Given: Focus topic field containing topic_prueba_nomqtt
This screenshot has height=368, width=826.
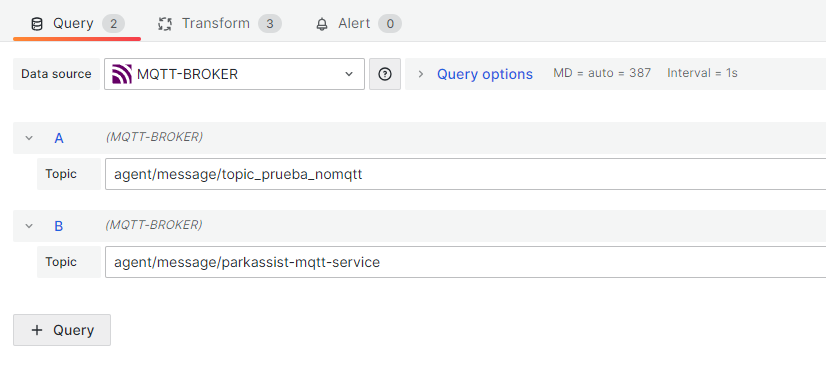Looking at the screenshot, I should (466, 174).
